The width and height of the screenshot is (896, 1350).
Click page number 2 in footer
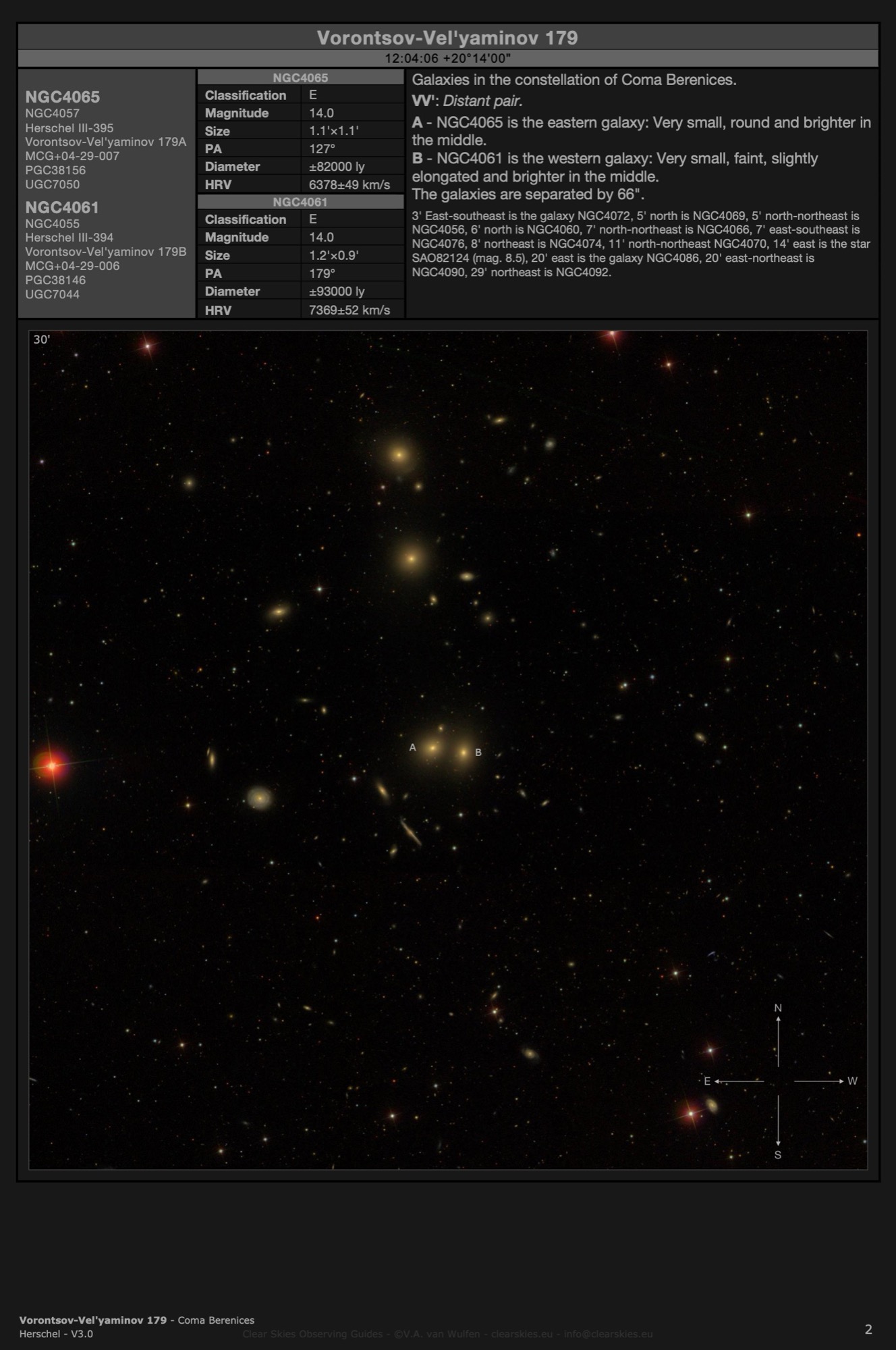(x=868, y=1329)
